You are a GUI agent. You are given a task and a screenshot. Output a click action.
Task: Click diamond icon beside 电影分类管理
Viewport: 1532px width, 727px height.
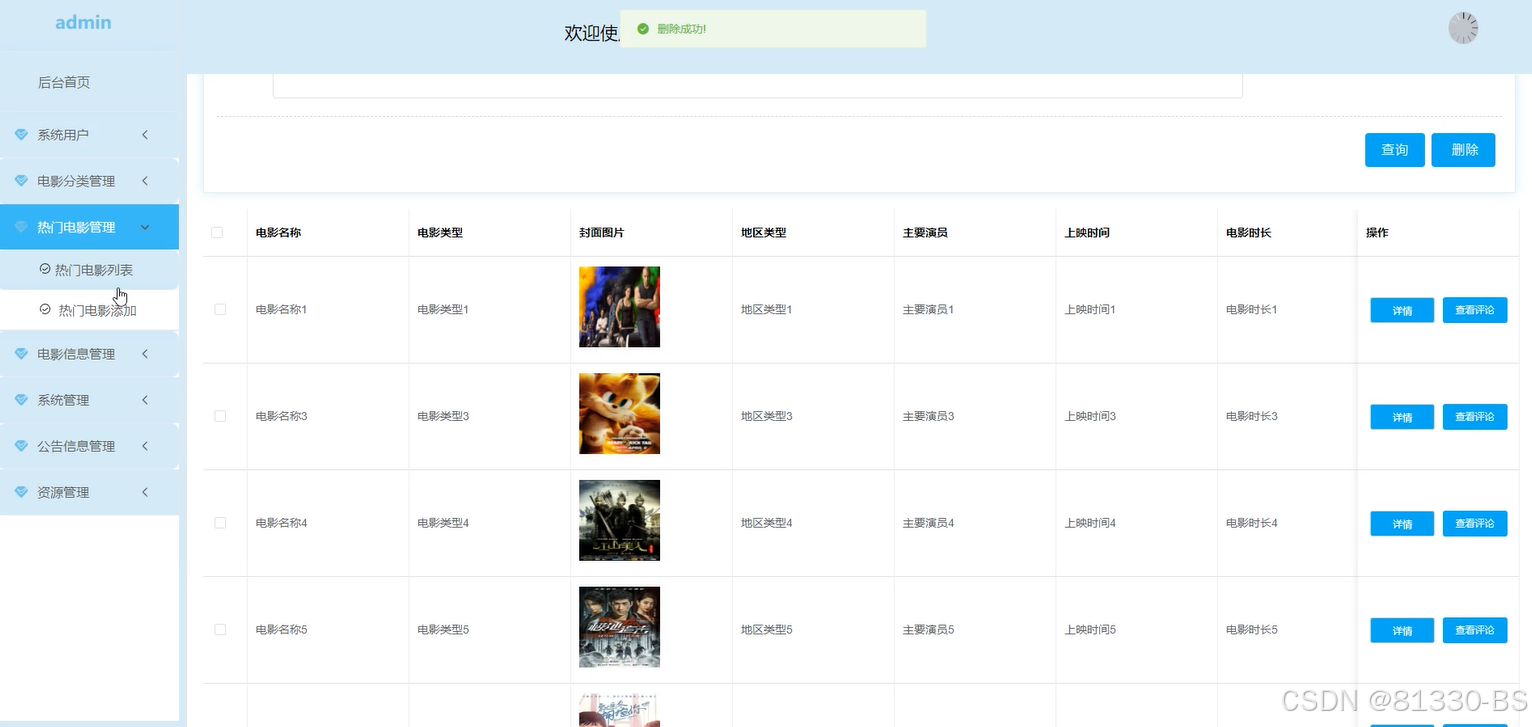[22, 181]
